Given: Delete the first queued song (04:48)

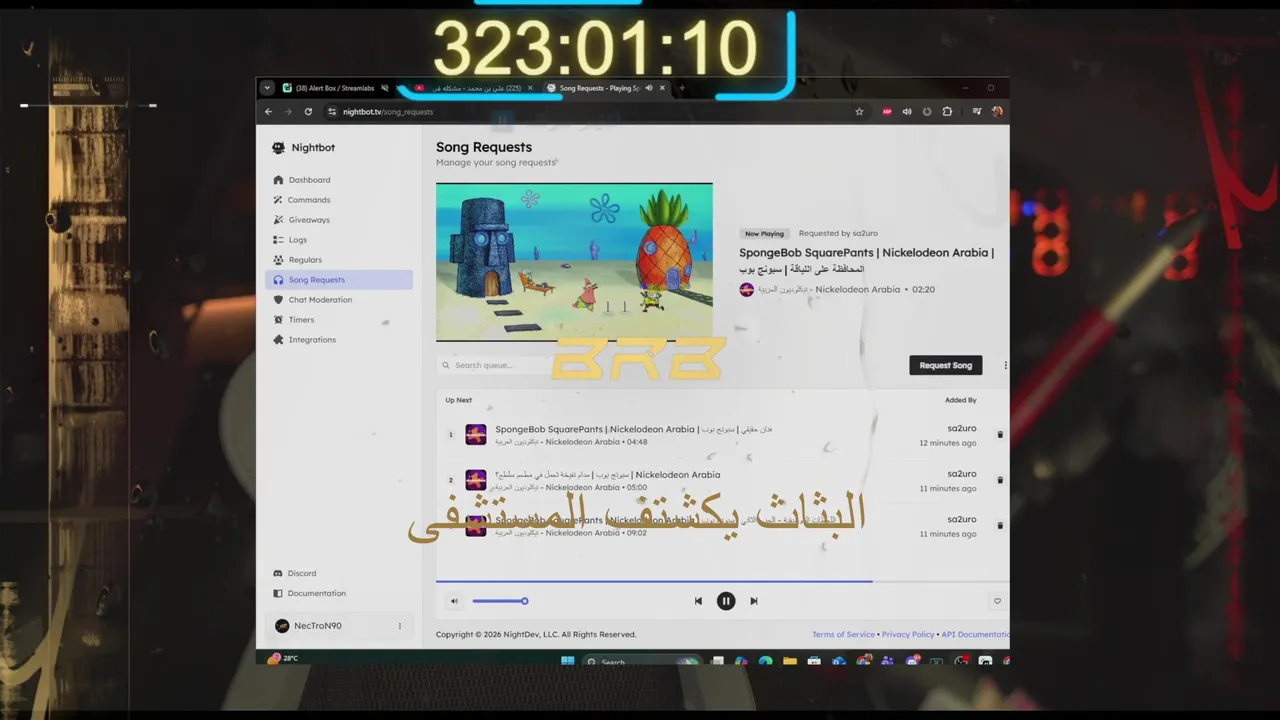Looking at the screenshot, I should [1000, 435].
